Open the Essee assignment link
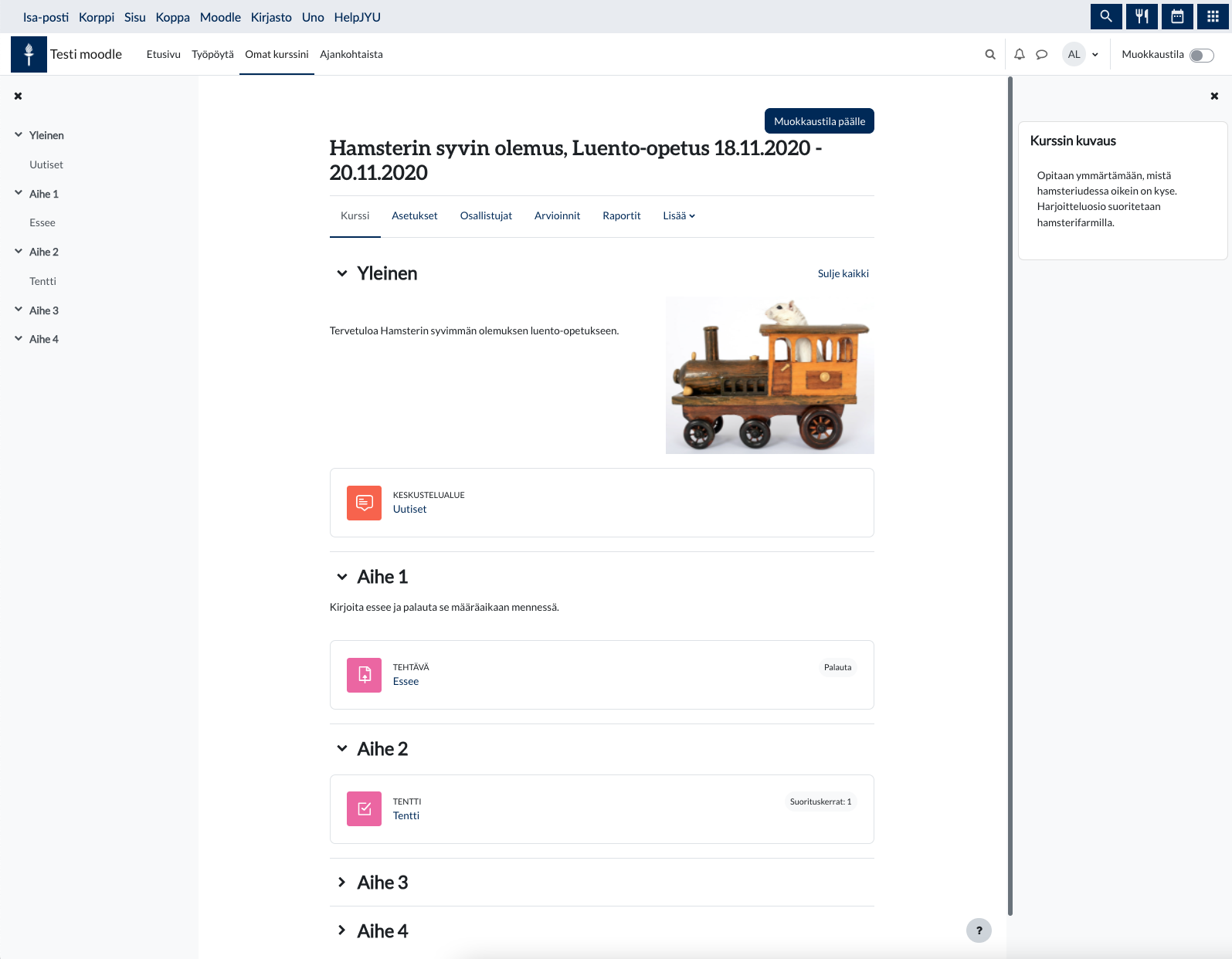Viewport: 1232px width, 959px height. click(406, 681)
